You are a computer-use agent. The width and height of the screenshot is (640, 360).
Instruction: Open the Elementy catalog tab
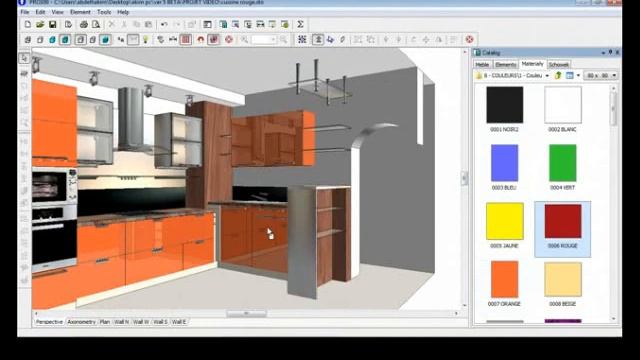(x=506, y=64)
